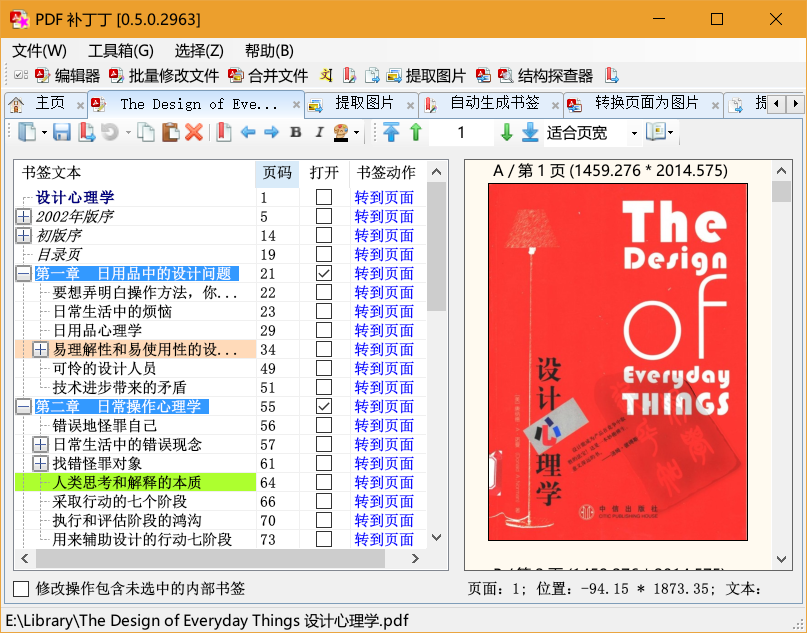Viewport: 807px width, 633px height.
Task: Open the 编辑器 editor tool
Action: [x=67, y=76]
